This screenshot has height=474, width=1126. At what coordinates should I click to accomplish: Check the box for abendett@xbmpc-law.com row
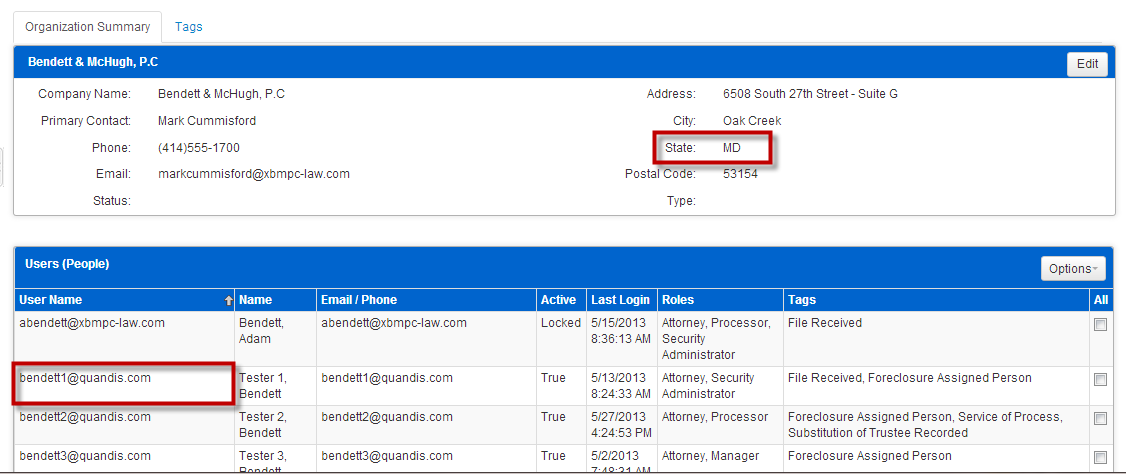1100,325
